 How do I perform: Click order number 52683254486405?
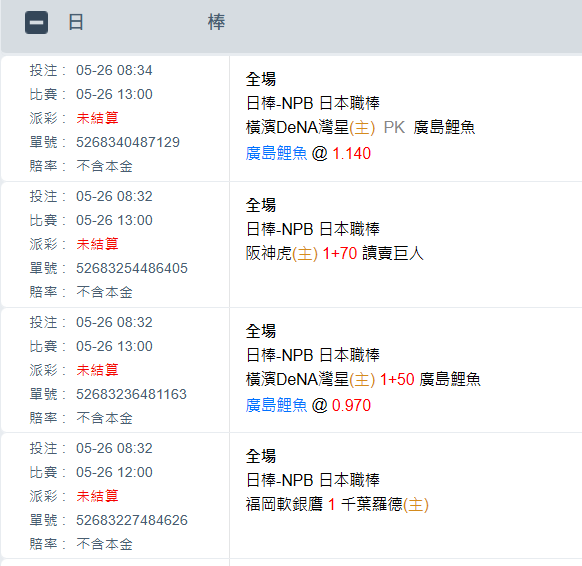132,268
